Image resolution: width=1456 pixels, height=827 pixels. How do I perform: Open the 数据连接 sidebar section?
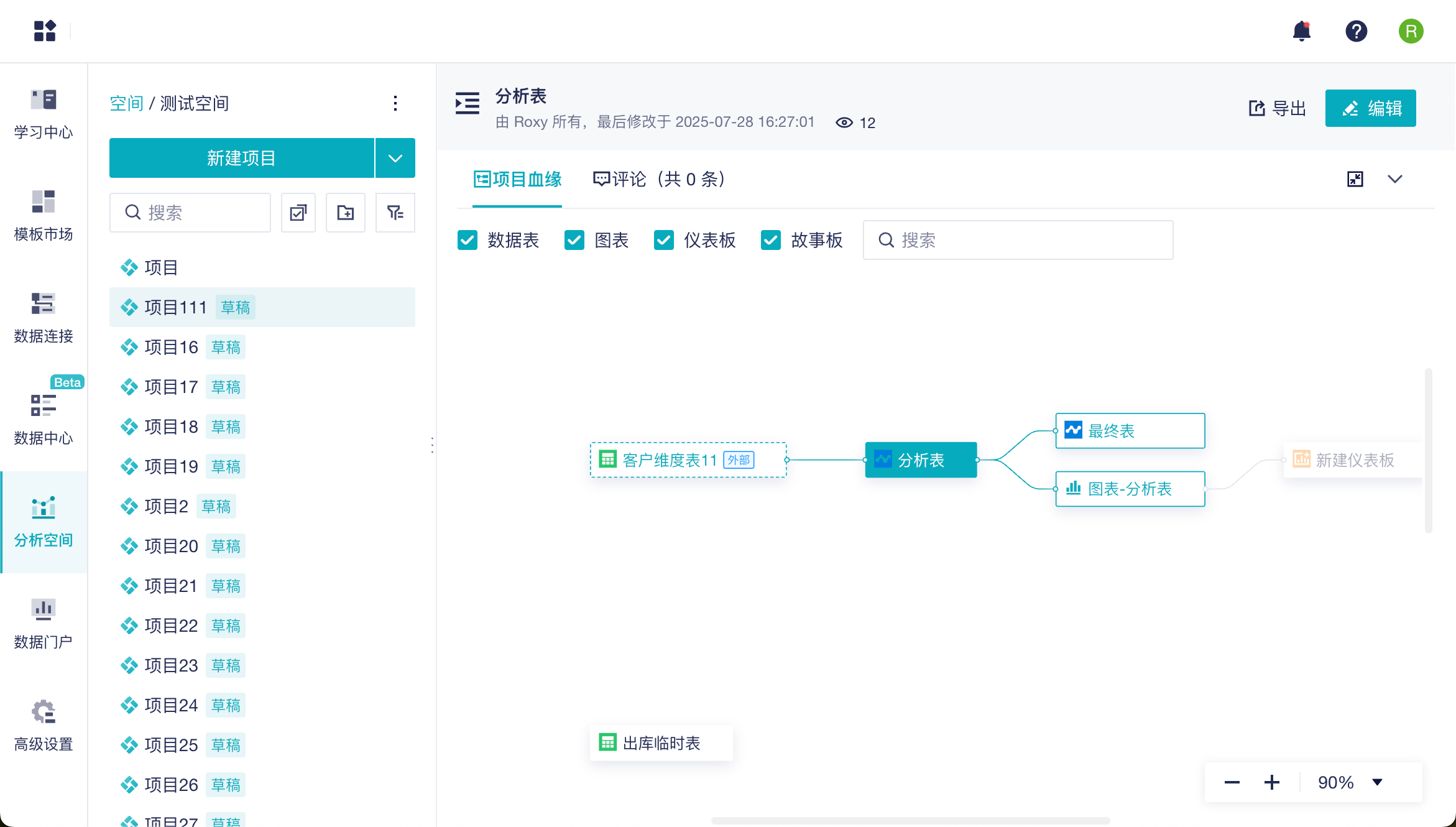[44, 318]
